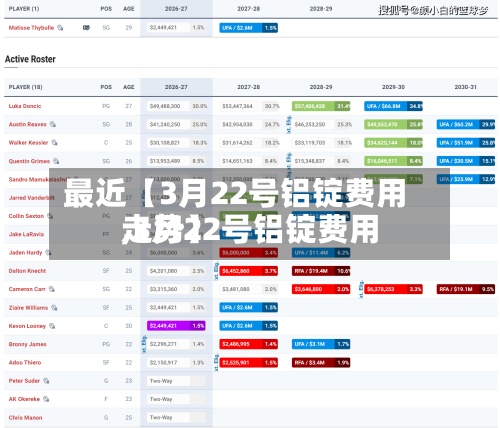Open the notes icon beside Peter Suder
Screen dimensions: 500x428
(46, 381)
